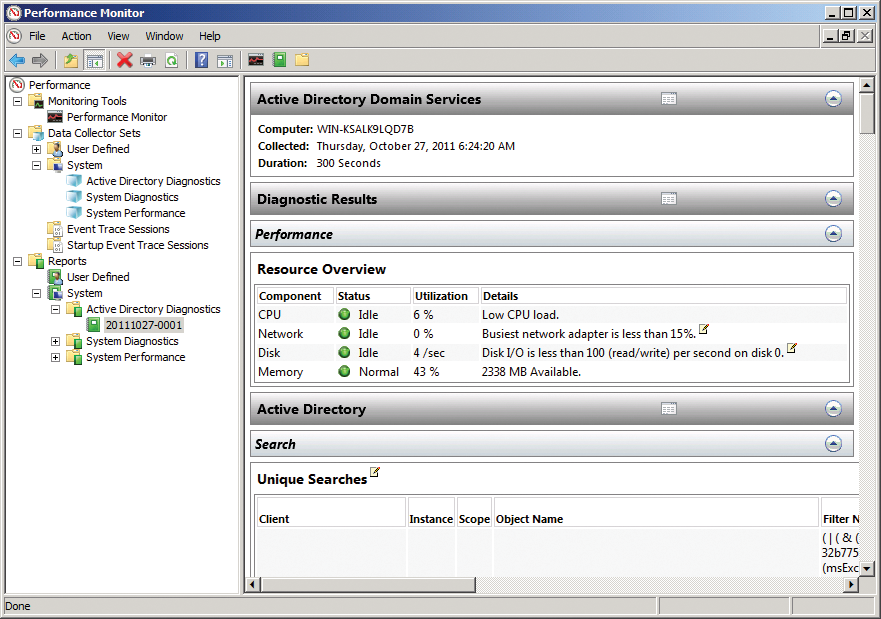Click the refresh toolbar icon
The height and width of the screenshot is (619, 881).
point(171,60)
